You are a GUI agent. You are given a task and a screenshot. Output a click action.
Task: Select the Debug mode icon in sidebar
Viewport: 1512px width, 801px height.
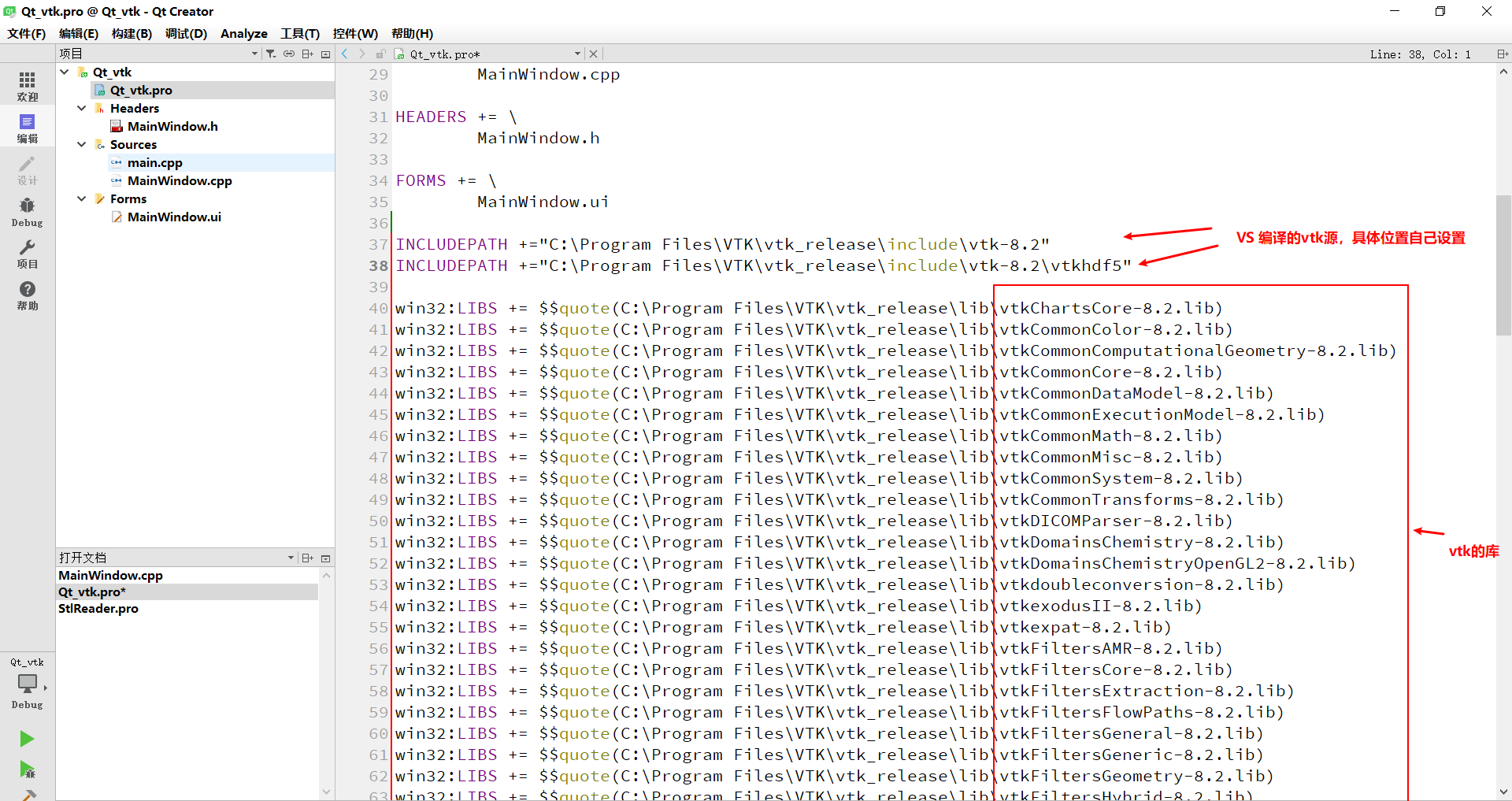point(27,211)
